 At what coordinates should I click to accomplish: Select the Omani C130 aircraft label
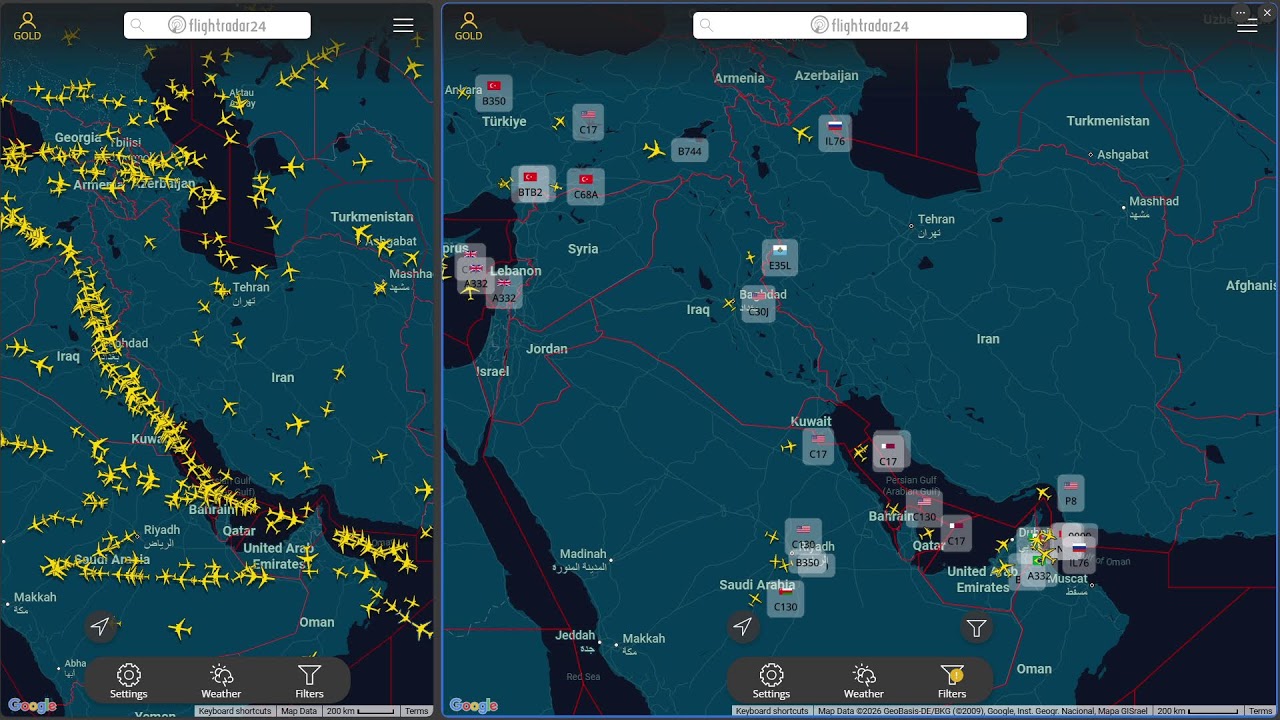pos(786,600)
